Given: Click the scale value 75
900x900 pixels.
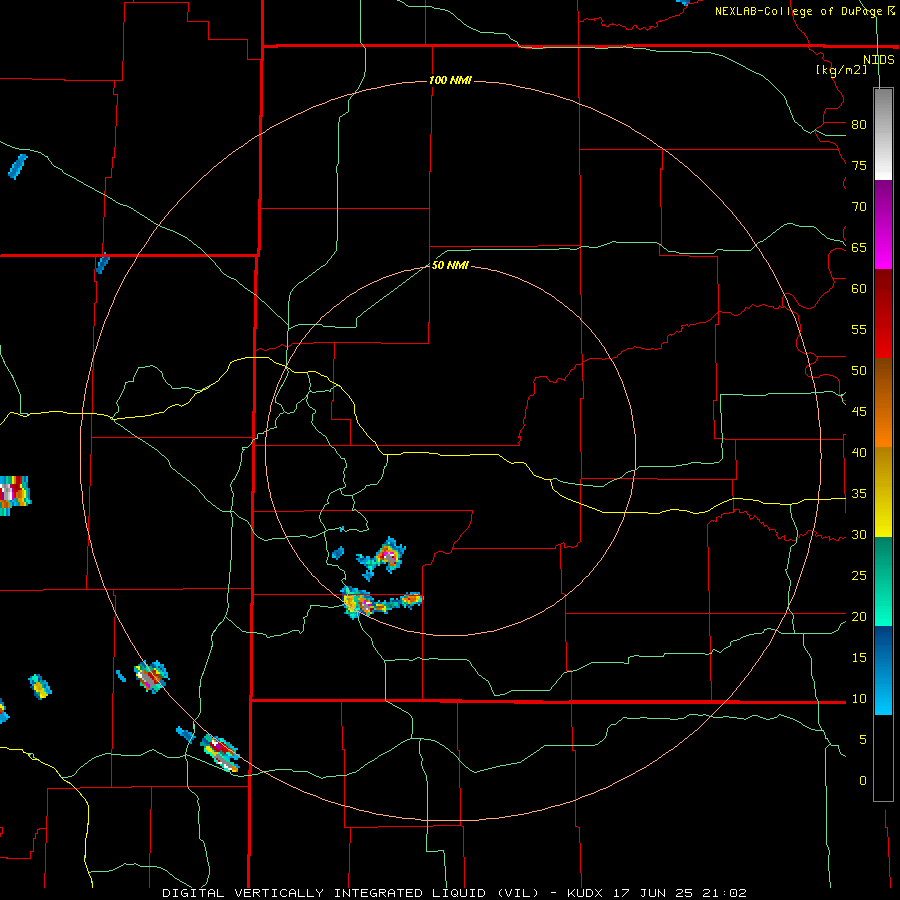Looking at the screenshot, I should 859,165.
